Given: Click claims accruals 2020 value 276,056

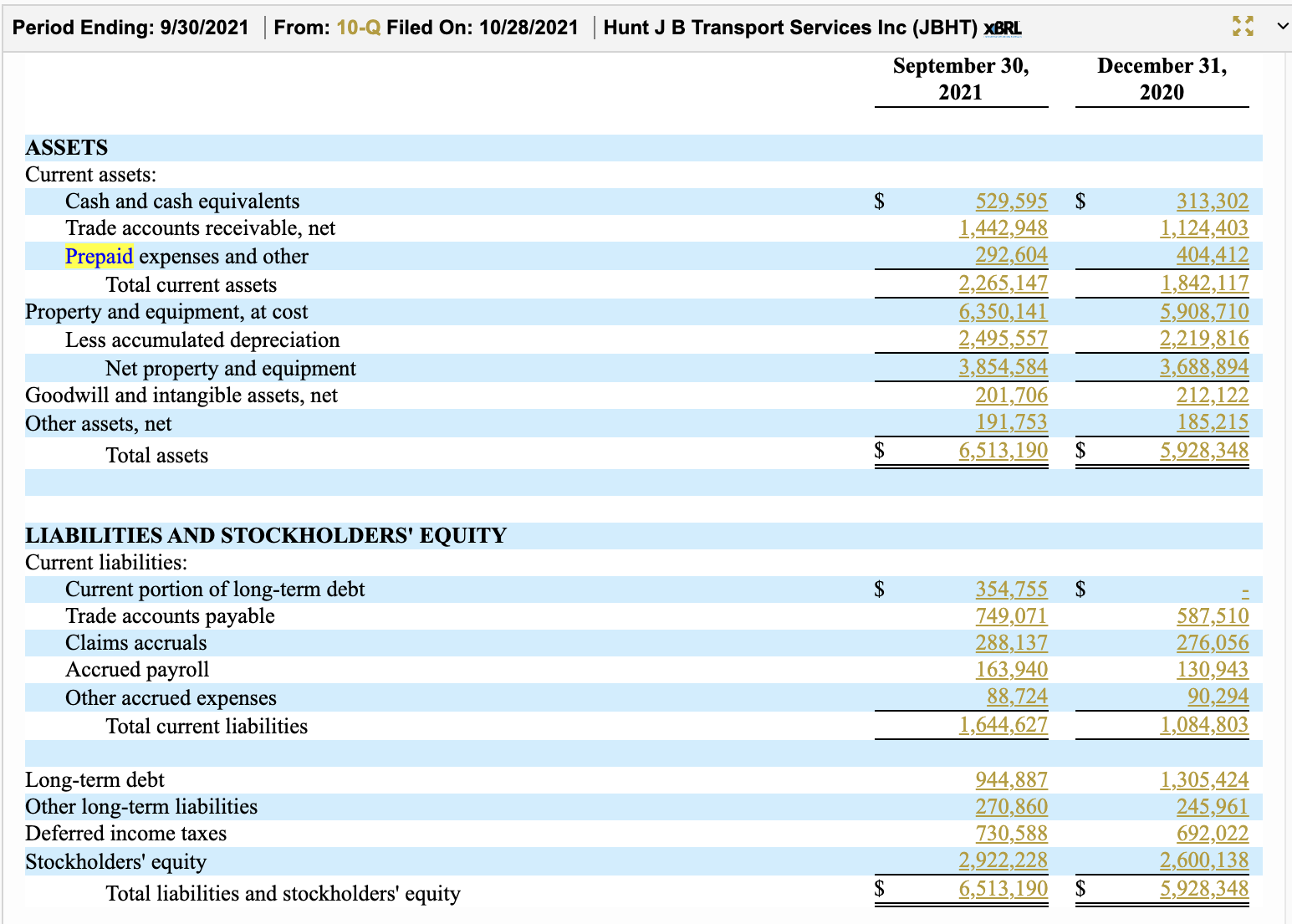Looking at the screenshot, I should point(1212,642).
